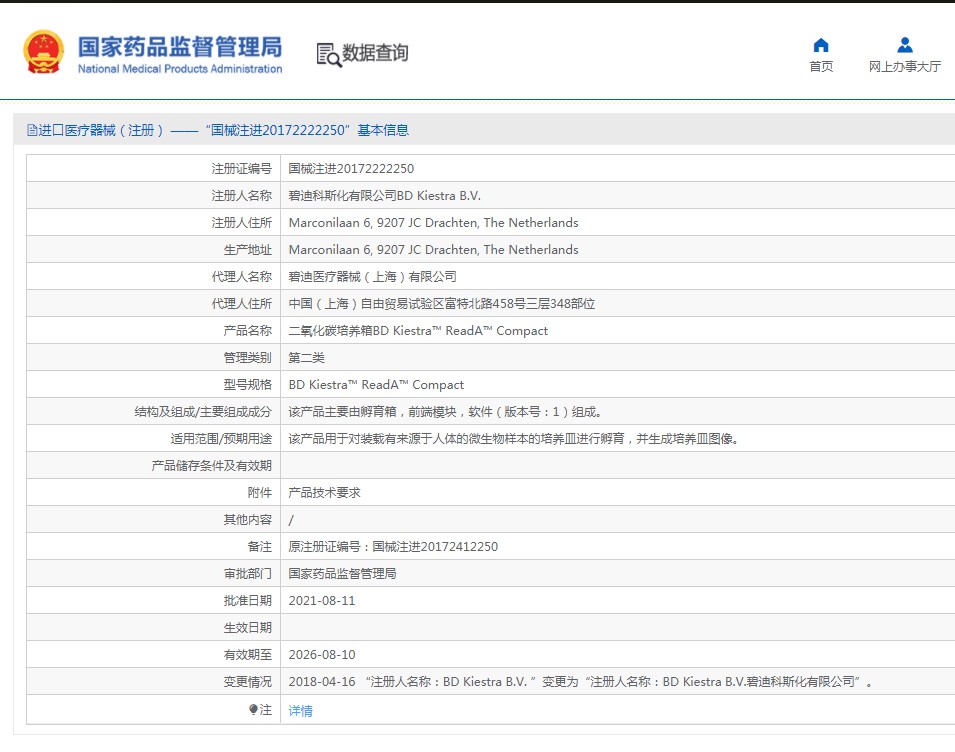The height and width of the screenshot is (752, 955).
Task: Click the 网上办事大厅 menu label
Action: (x=904, y=66)
